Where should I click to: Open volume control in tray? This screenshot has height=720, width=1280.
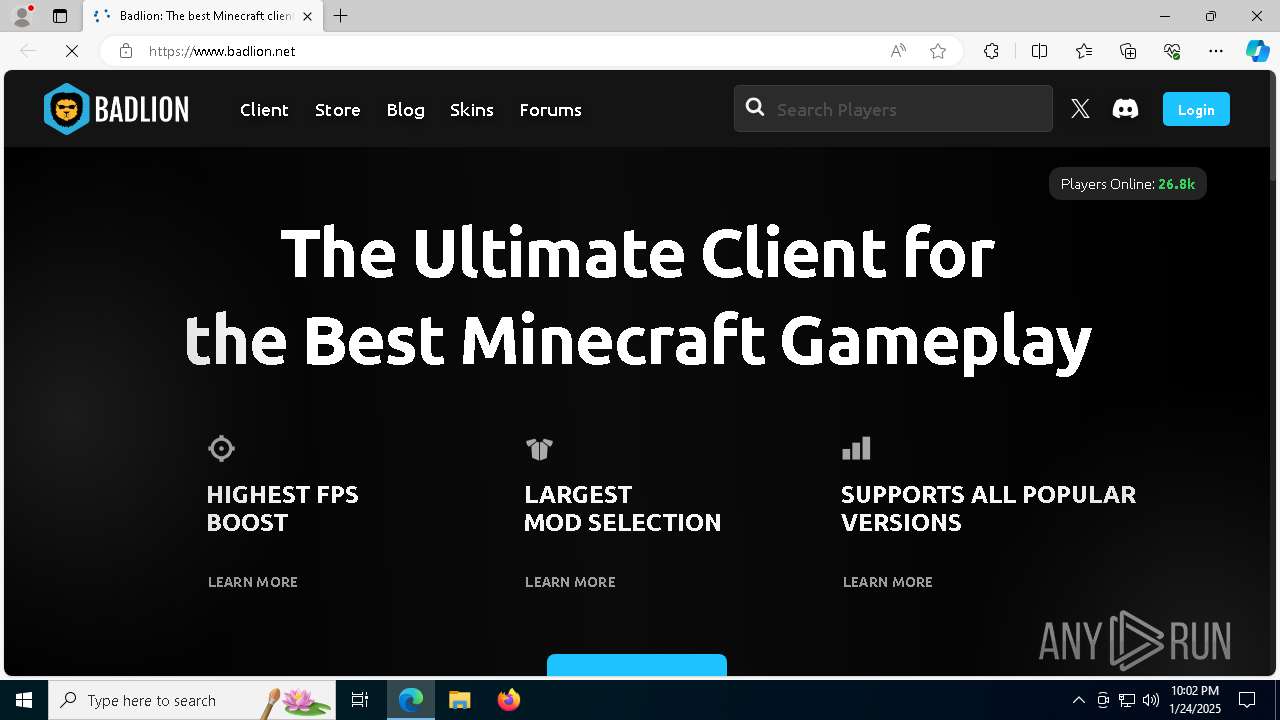pyautogui.click(x=1151, y=700)
